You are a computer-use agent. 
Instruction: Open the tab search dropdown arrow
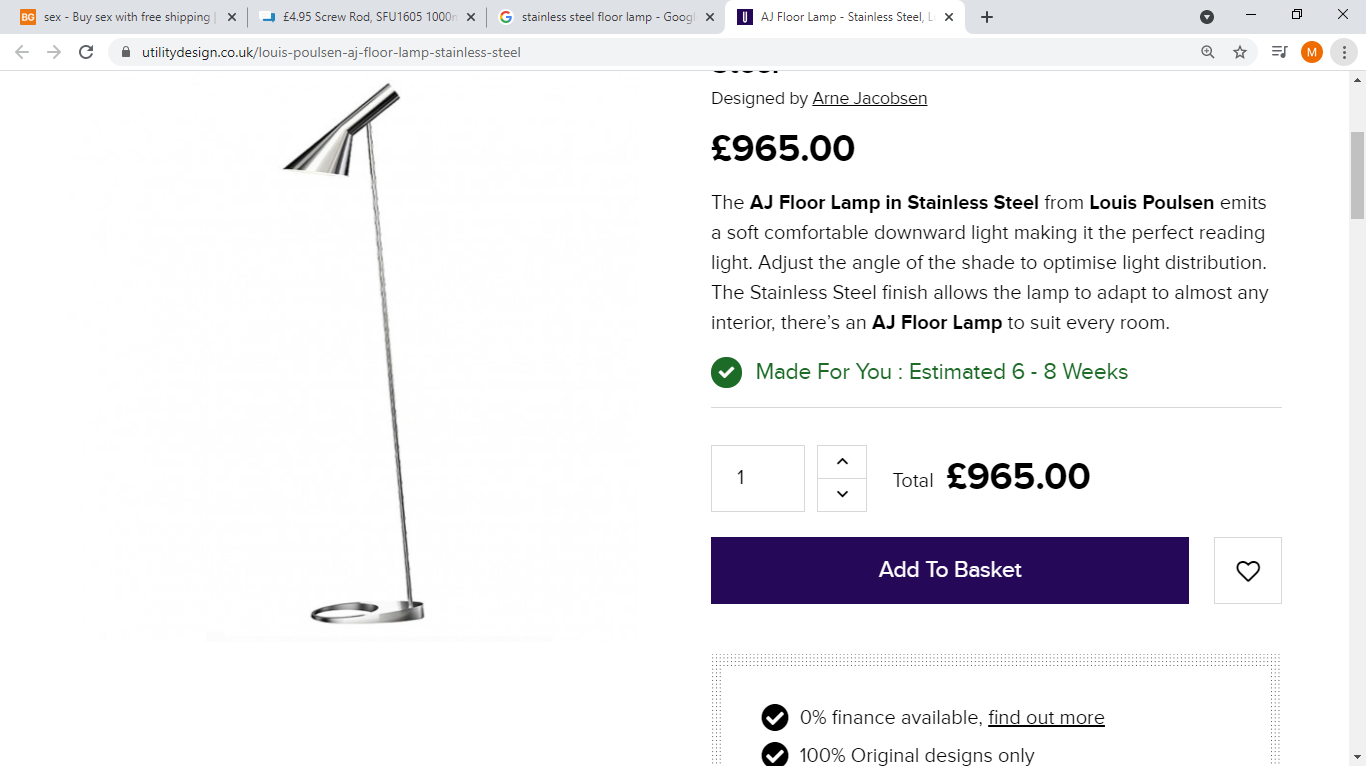1207,17
